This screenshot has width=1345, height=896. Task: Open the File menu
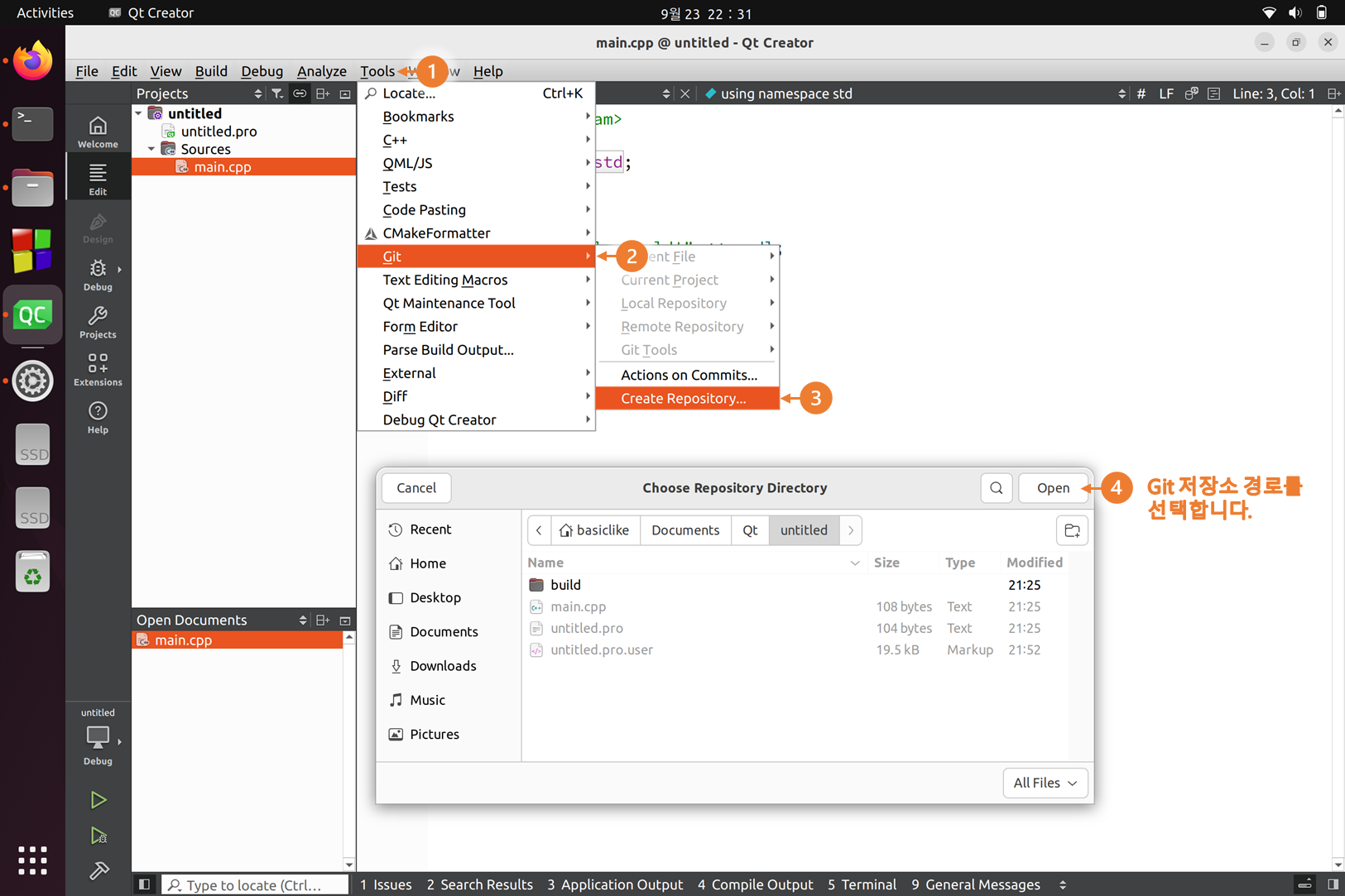click(x=86, y=71)
